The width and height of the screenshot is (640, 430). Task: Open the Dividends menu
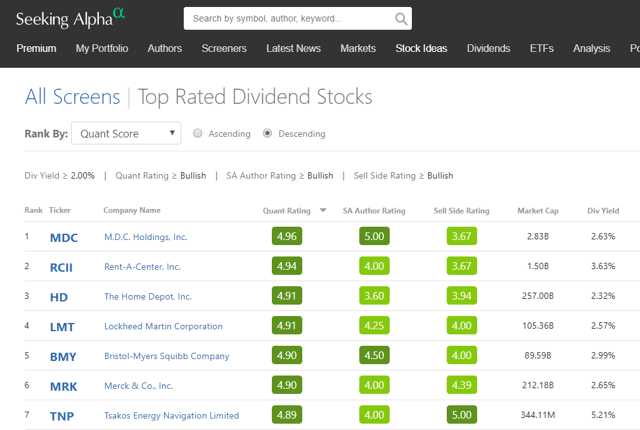pyautogui.click(x=489, y=48)
